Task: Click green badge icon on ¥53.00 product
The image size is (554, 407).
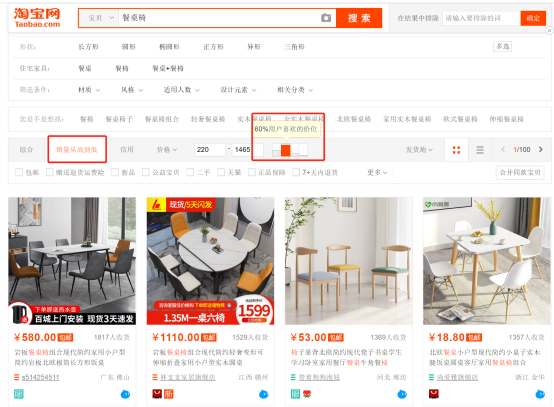Action: click(295, 394)
